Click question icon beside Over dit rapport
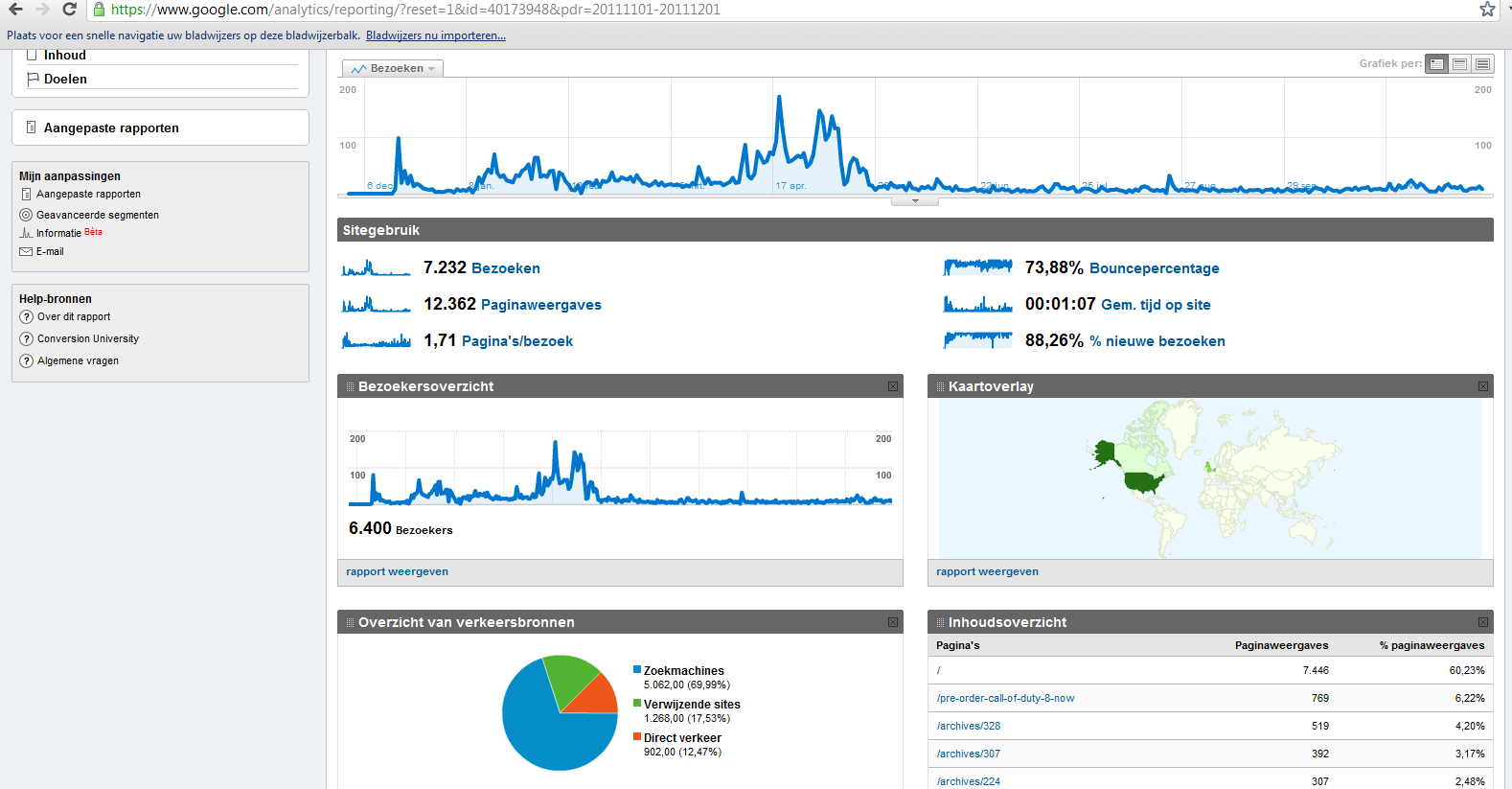The width and height of the screenshot is (1512, 789). tap(26, 317)
